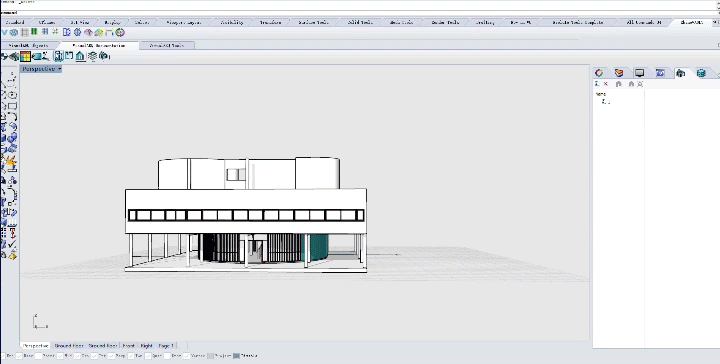Switch to the Transform toolbar tab

click(x=270, y=22)
